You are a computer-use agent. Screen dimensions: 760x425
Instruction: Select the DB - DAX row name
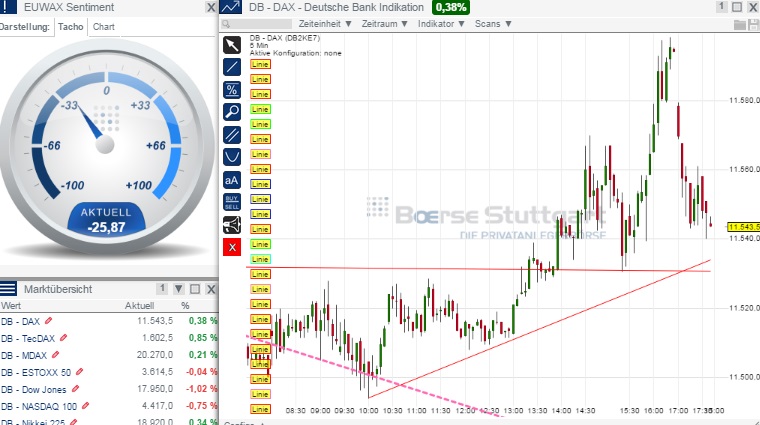(x=20, y=321)
